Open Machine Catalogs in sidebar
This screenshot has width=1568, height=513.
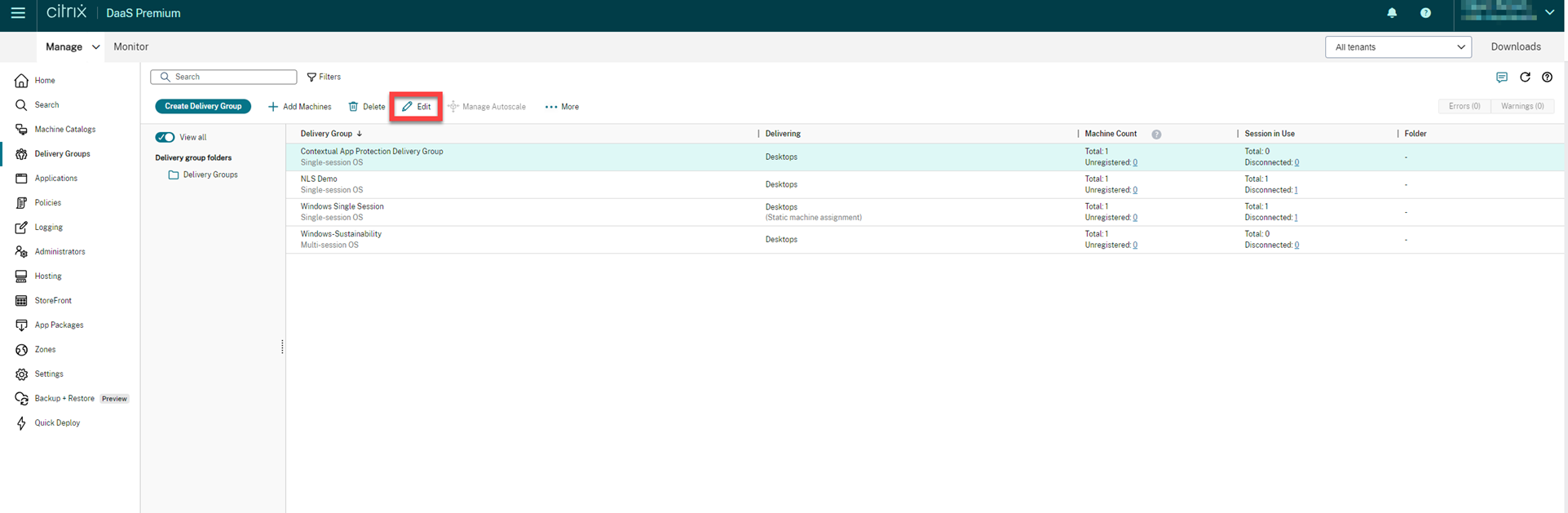pyautogui.click(x=64, y=129)
